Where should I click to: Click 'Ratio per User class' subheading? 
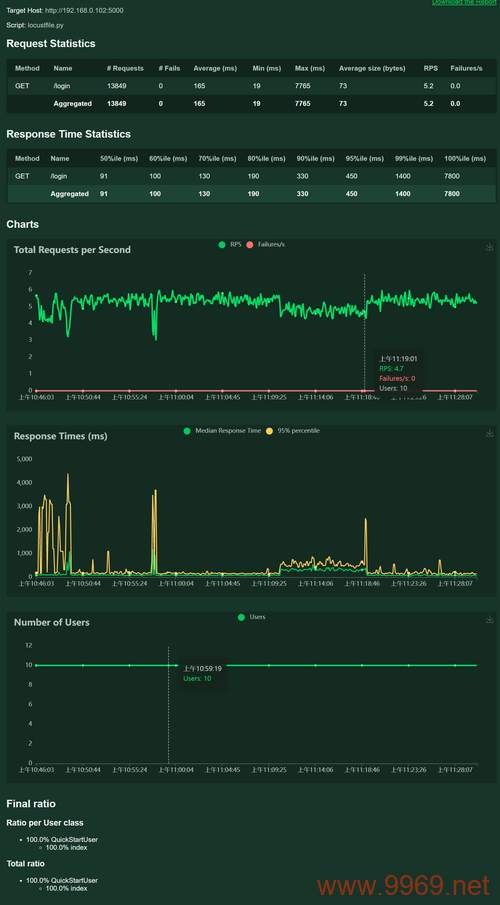[x=45, y=822]
